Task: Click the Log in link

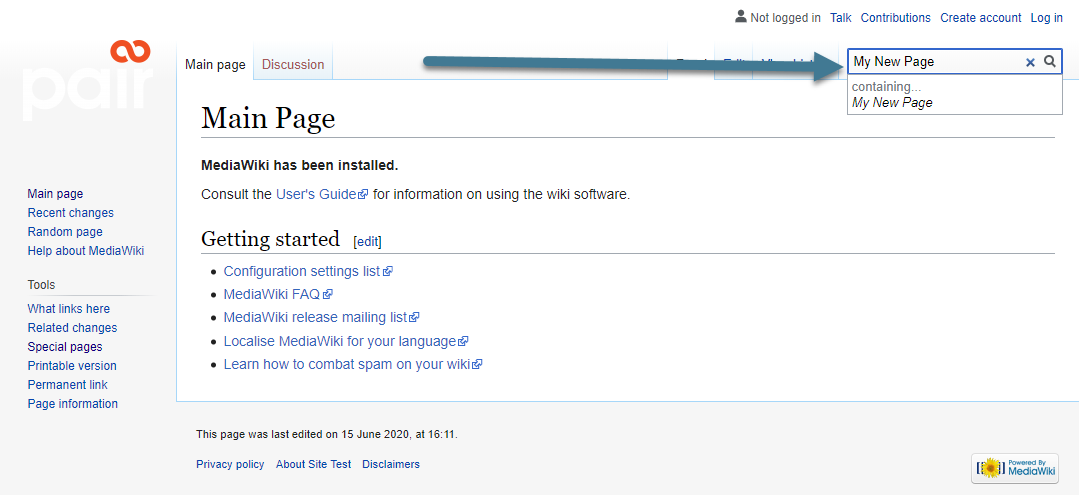Action: click(1047, 18)
